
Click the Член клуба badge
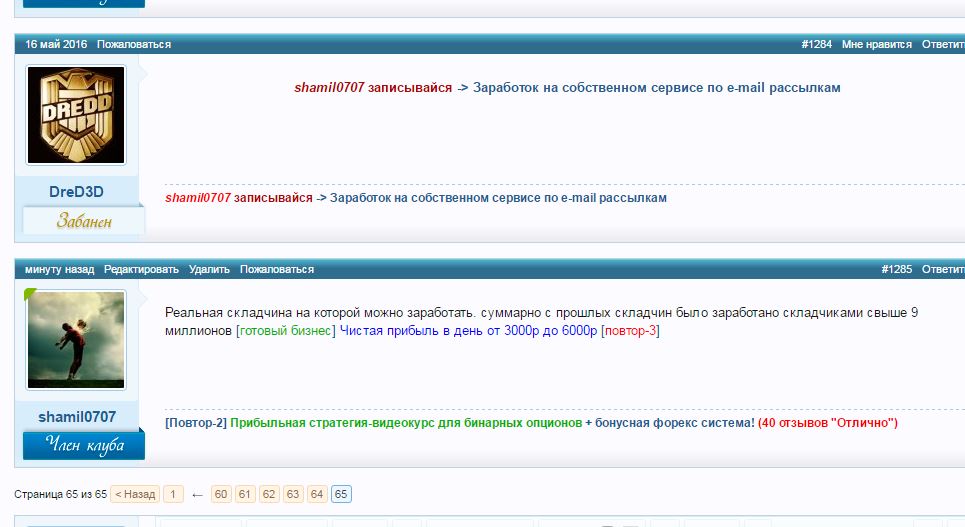(x=84, y=445)
